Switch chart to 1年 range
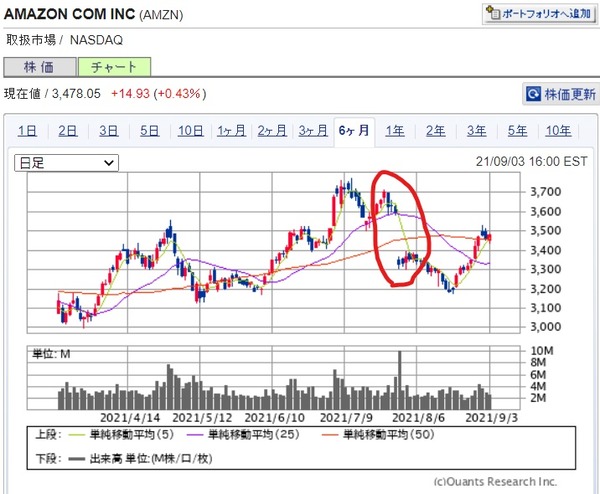The width and height of the screenshot is (600, 494). 395,131
